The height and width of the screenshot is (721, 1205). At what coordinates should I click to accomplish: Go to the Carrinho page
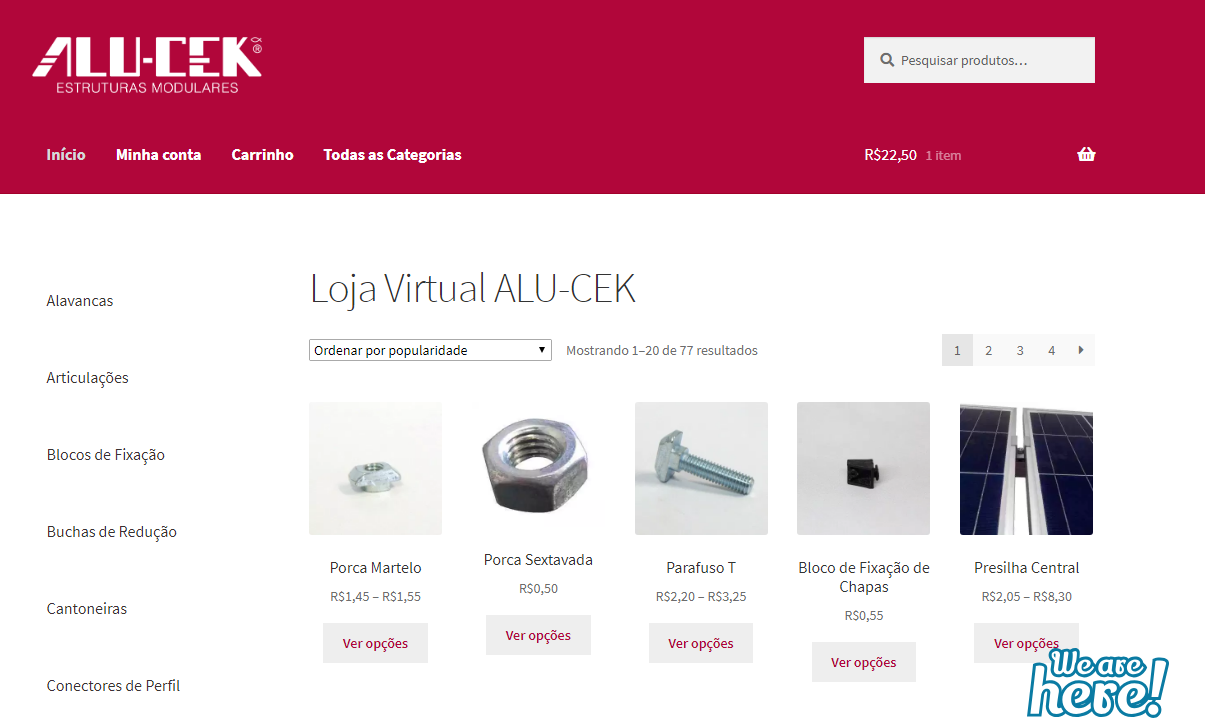pos(262,155)
